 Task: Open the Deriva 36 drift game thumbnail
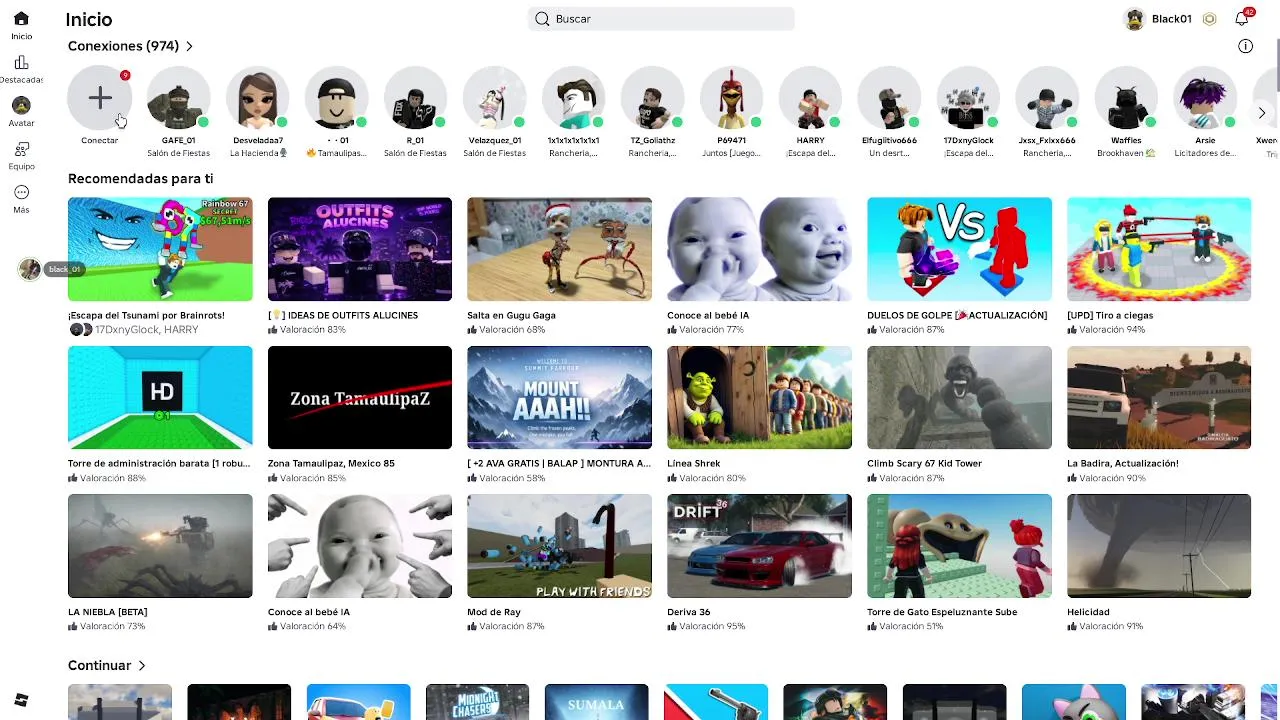[759, 546]
